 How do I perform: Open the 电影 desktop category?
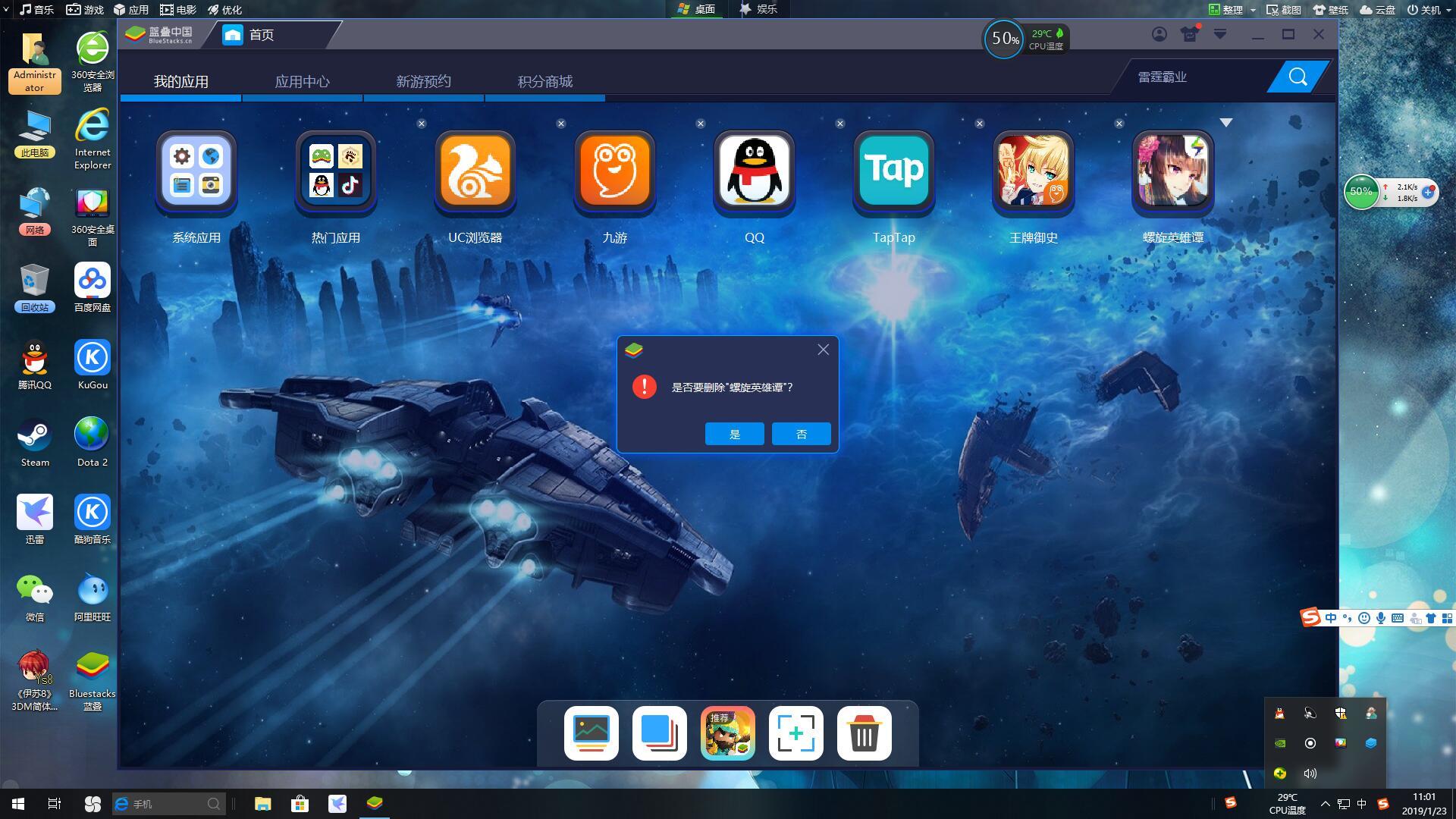click(178, 9)
